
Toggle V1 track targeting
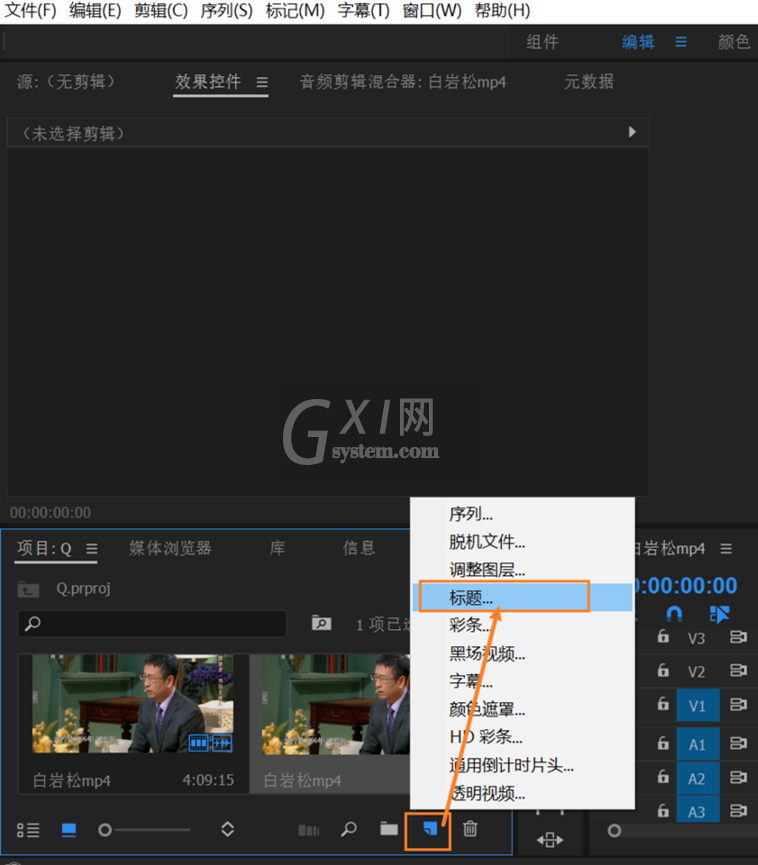pyautogui.click(x=698, y=705)
